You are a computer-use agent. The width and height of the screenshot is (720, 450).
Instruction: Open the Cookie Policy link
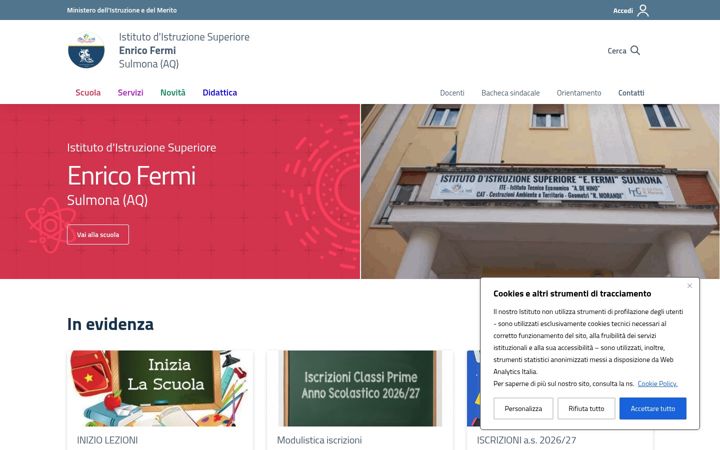point(657,384)
